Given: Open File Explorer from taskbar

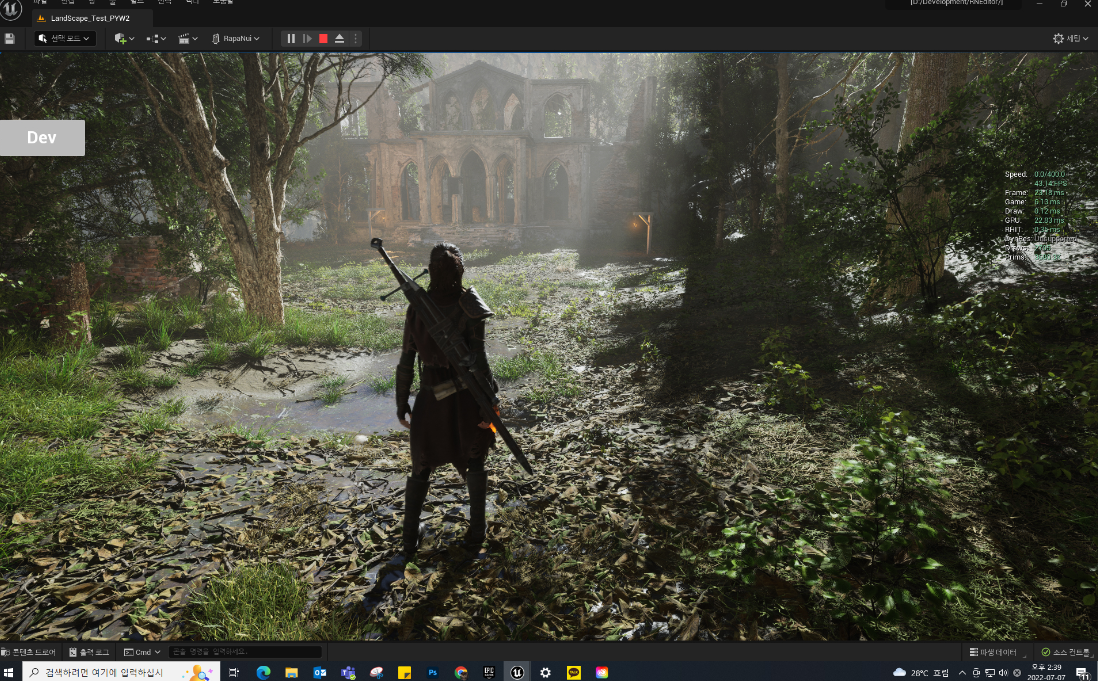Looking at the screenshot, I should (x=291, y=672).
